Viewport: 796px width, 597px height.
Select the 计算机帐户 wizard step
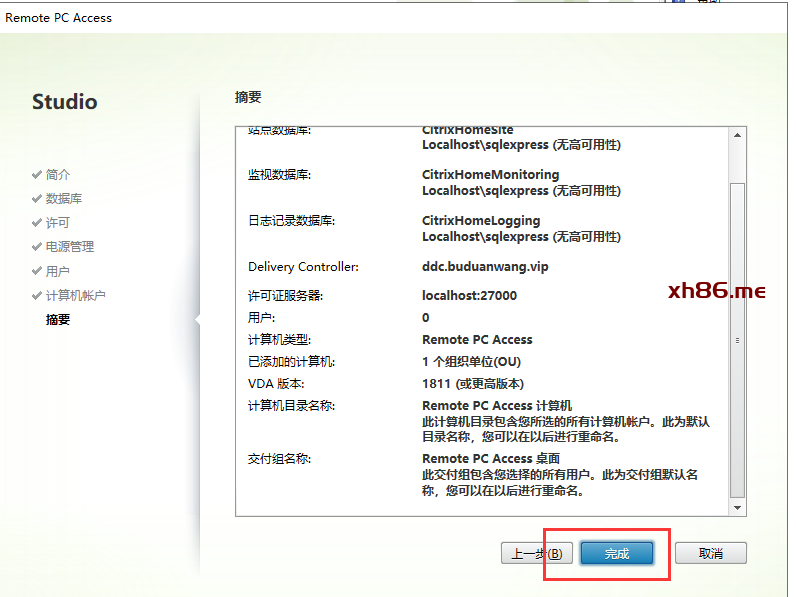point(76,295)
